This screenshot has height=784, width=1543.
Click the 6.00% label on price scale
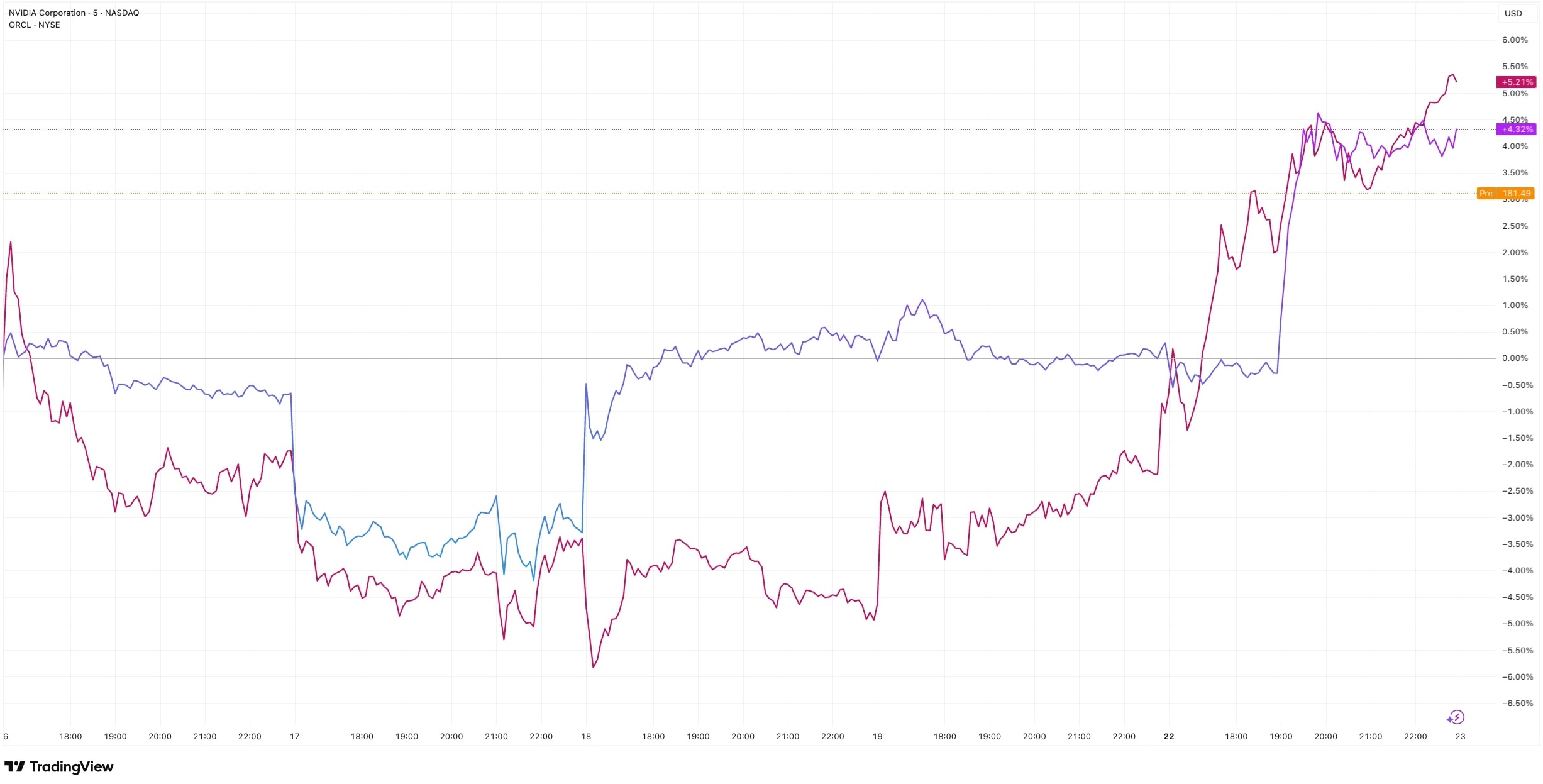1515,40
